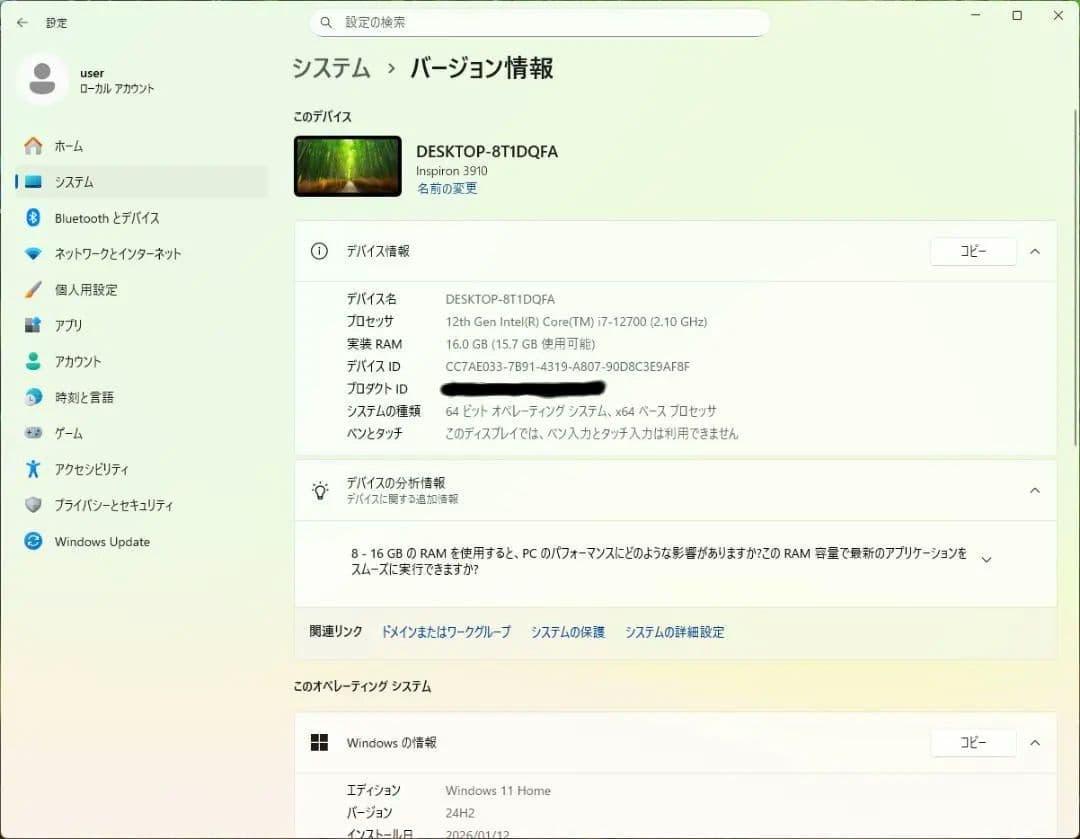The image size is (1080, 839).
Task: Collapse the デバイス情報 section
Action: (1035, 251)
